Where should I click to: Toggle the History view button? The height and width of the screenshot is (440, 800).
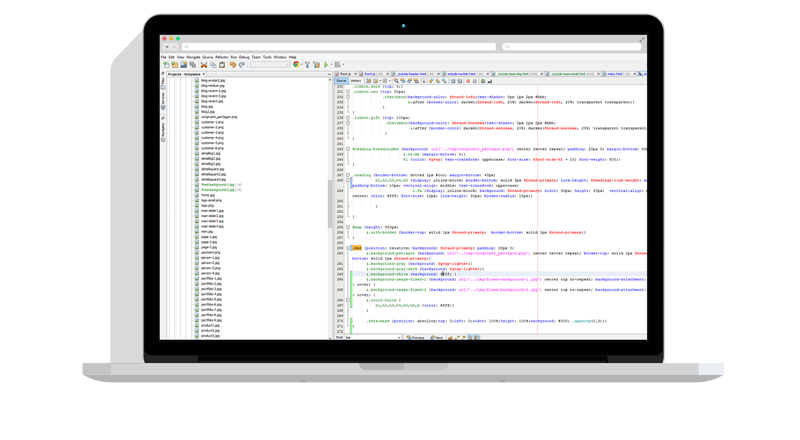354,81
